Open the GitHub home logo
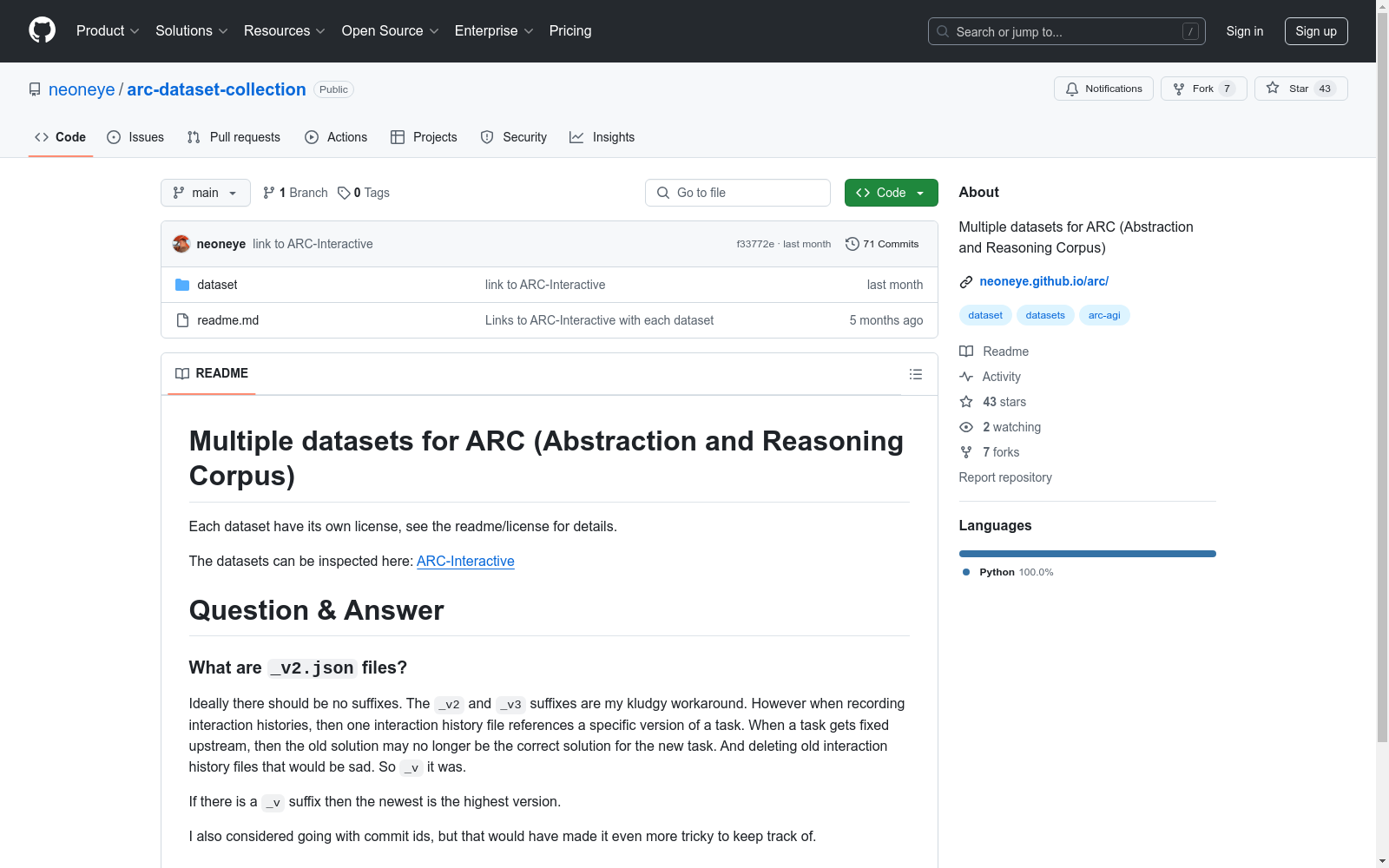This screenshot has width=1389, height=868. pyautogui.click(x=42, y=30)
